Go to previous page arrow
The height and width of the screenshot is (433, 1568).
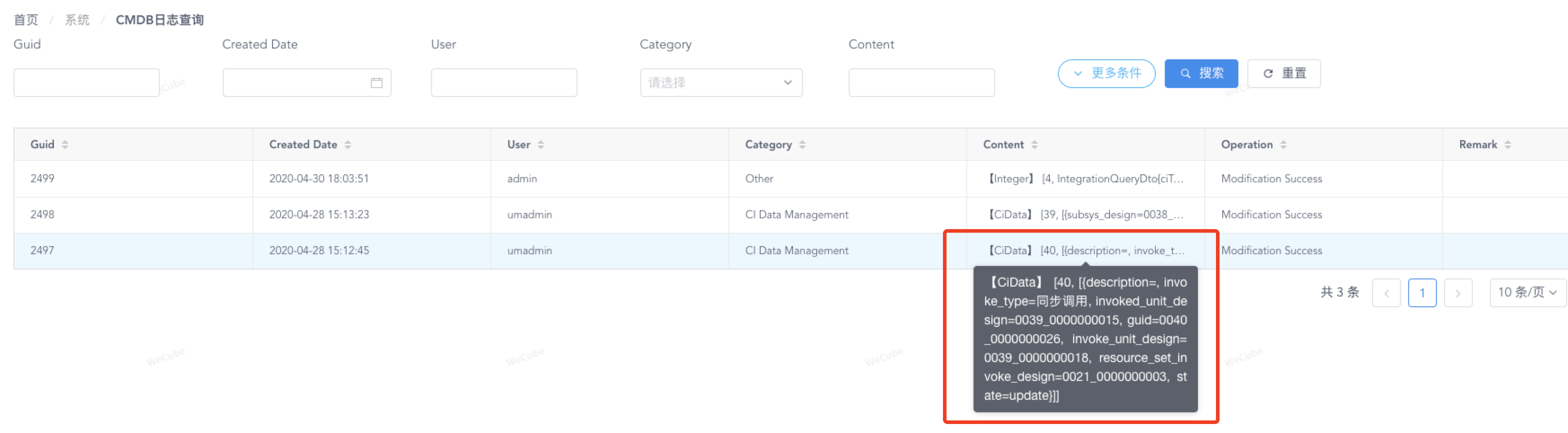(1386, 293)
